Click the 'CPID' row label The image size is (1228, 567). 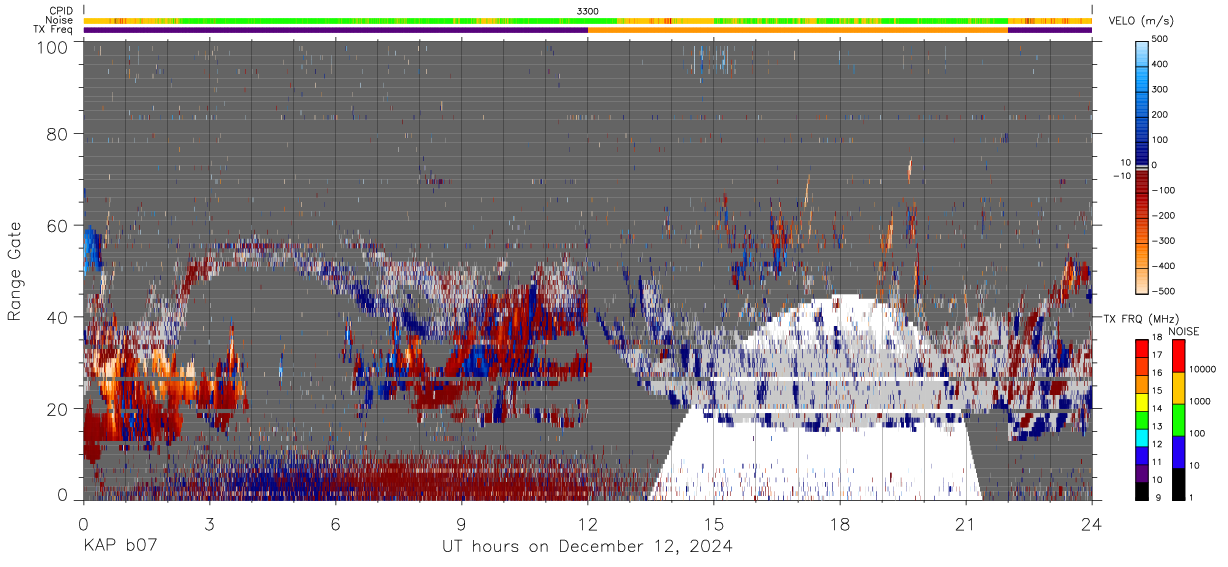coord(61,11)
